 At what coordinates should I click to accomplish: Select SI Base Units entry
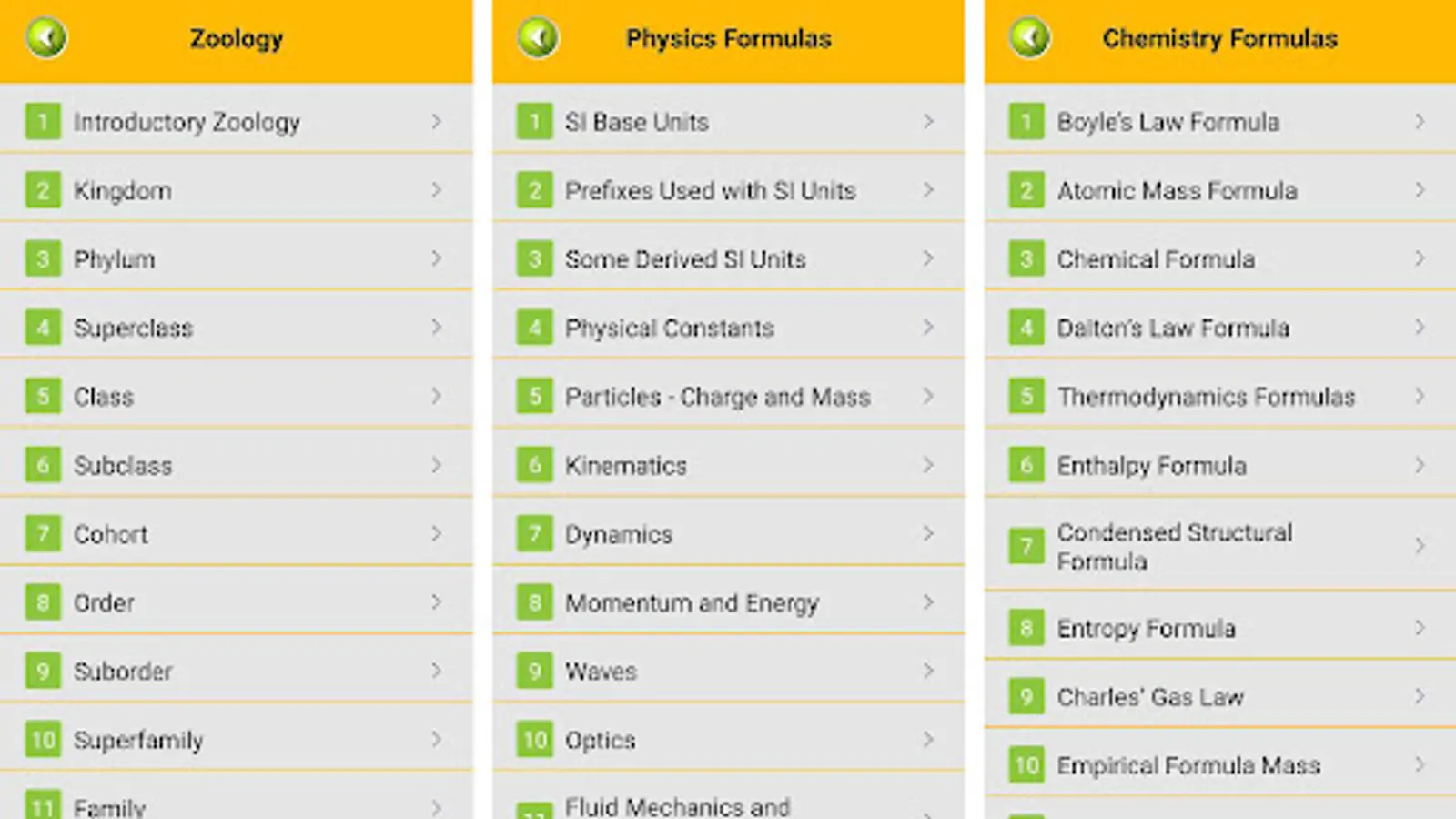(x=637, y=122)
